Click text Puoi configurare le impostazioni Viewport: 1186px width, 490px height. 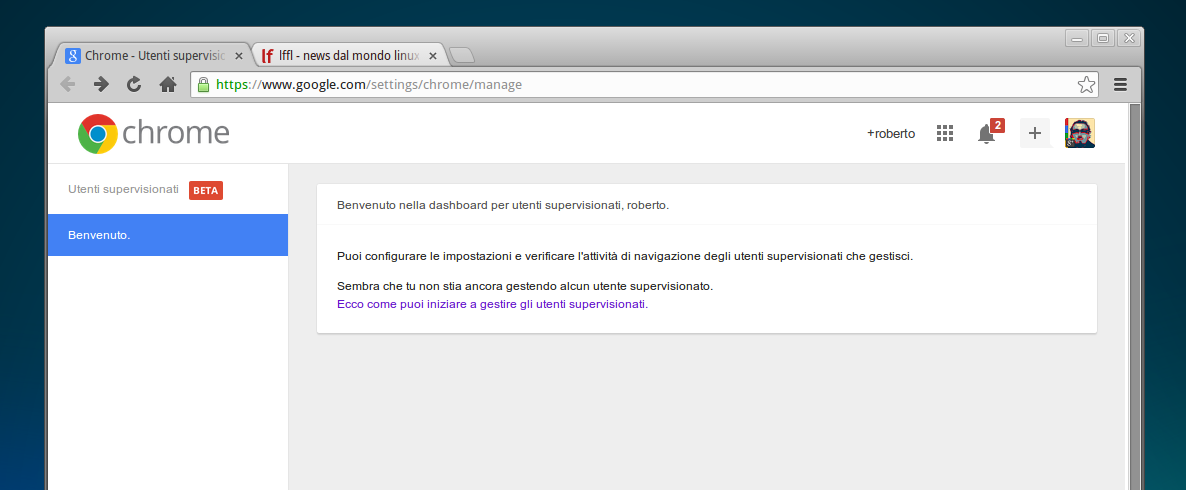625,256
